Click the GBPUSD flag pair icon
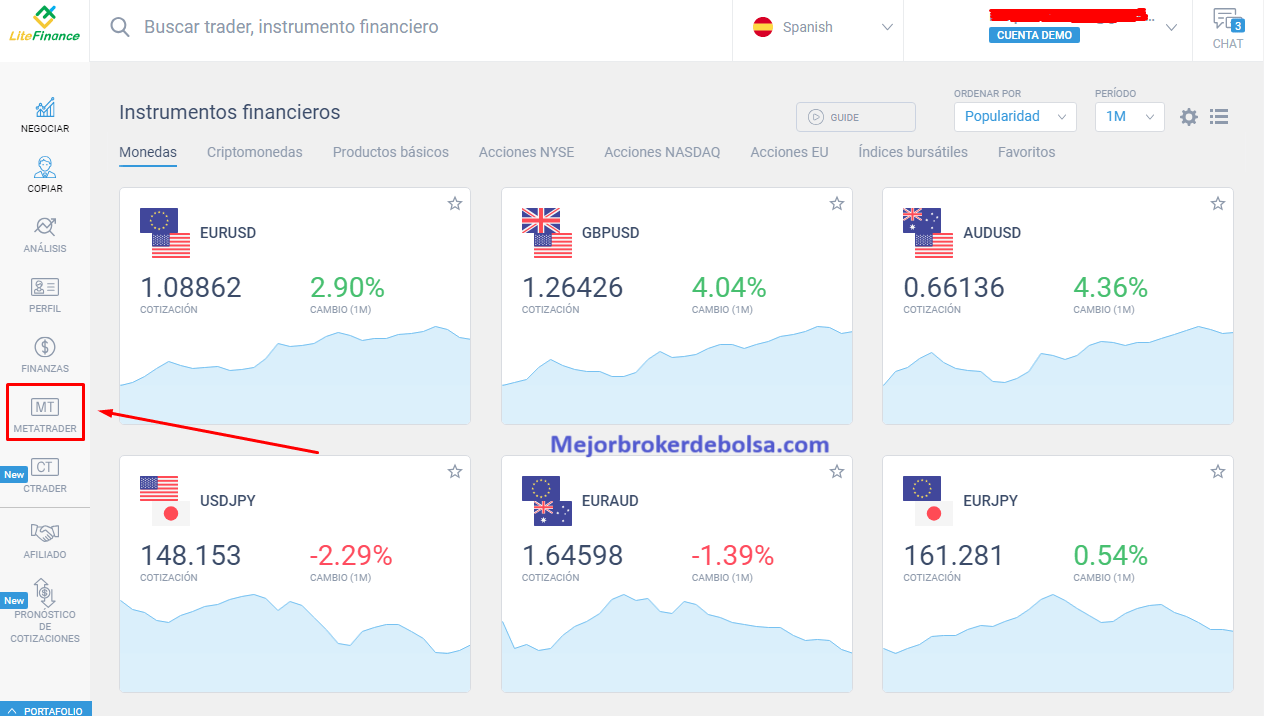Image resolution: width=1264 pixels, height=716 pixels. click(x=546, y=233)
